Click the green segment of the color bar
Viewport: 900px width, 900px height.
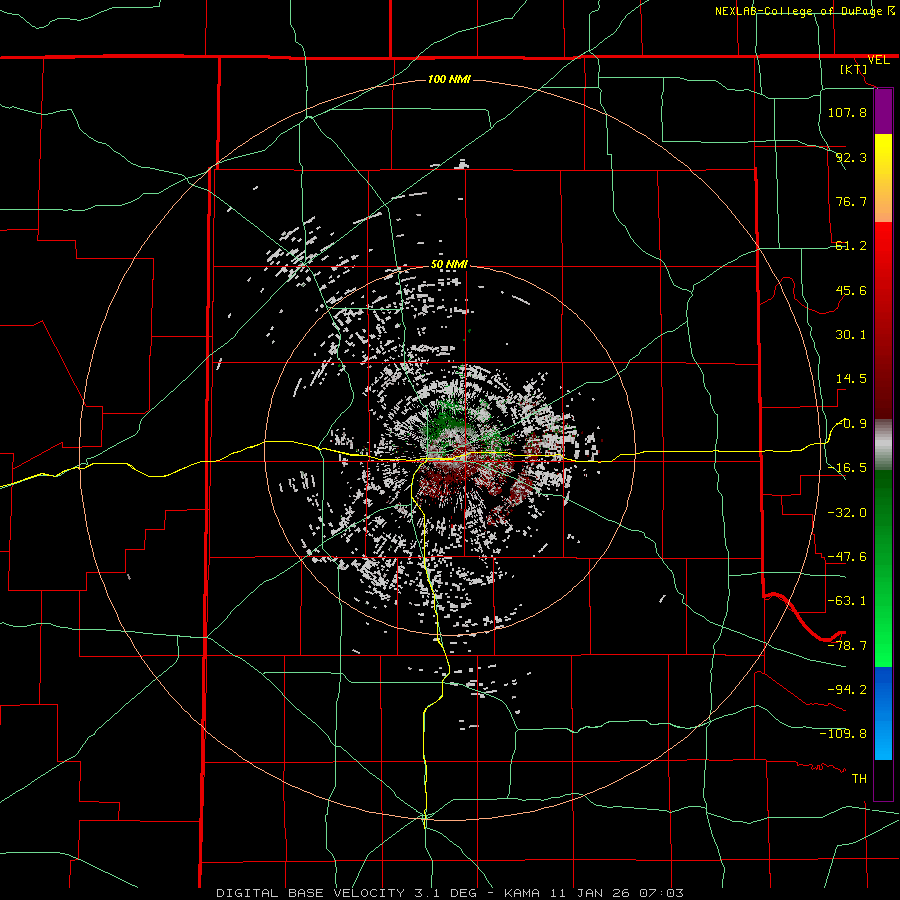(883, 568)
